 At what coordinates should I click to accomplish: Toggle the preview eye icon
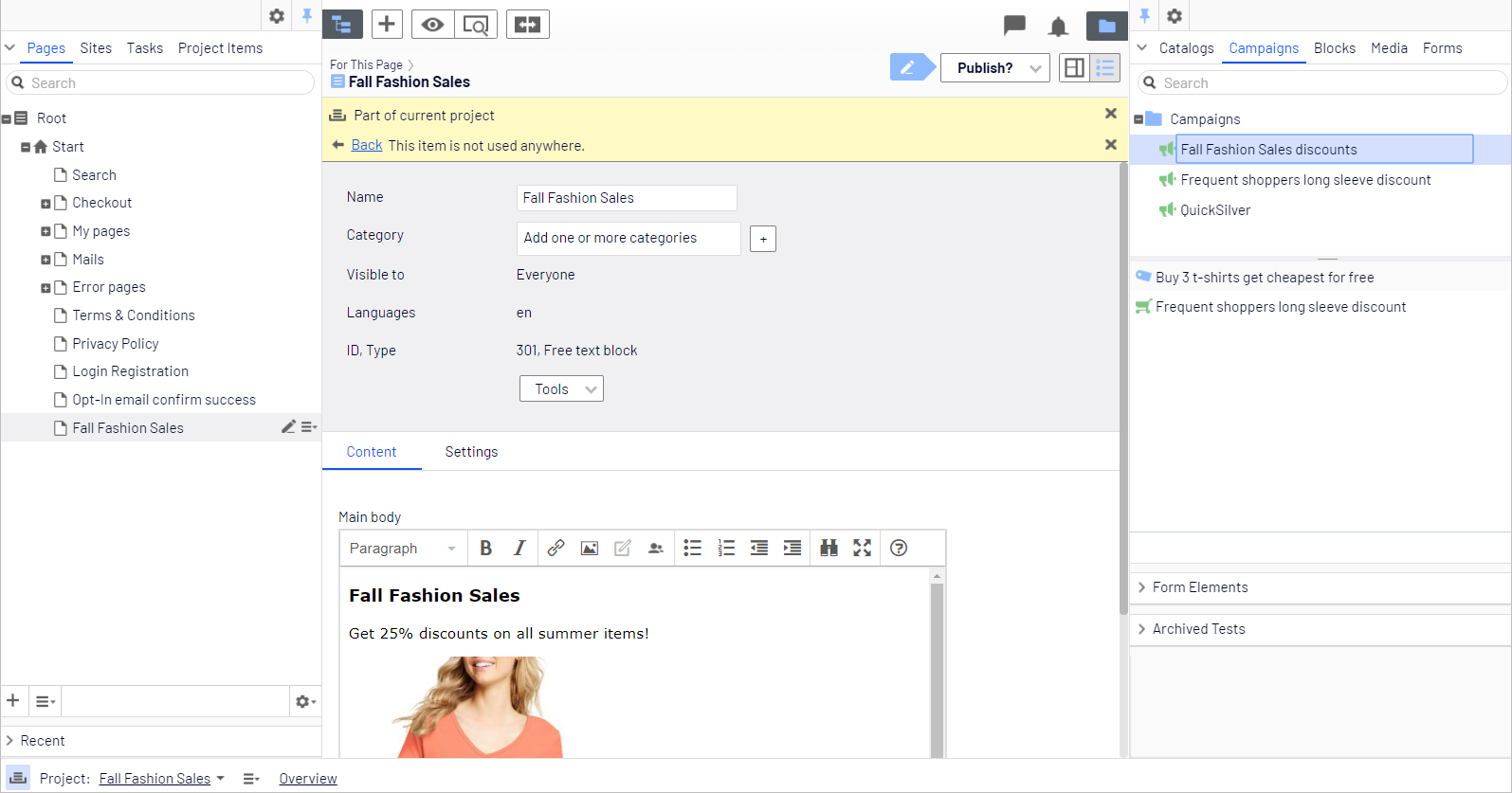pyautogui.click(x=432, y=25)
